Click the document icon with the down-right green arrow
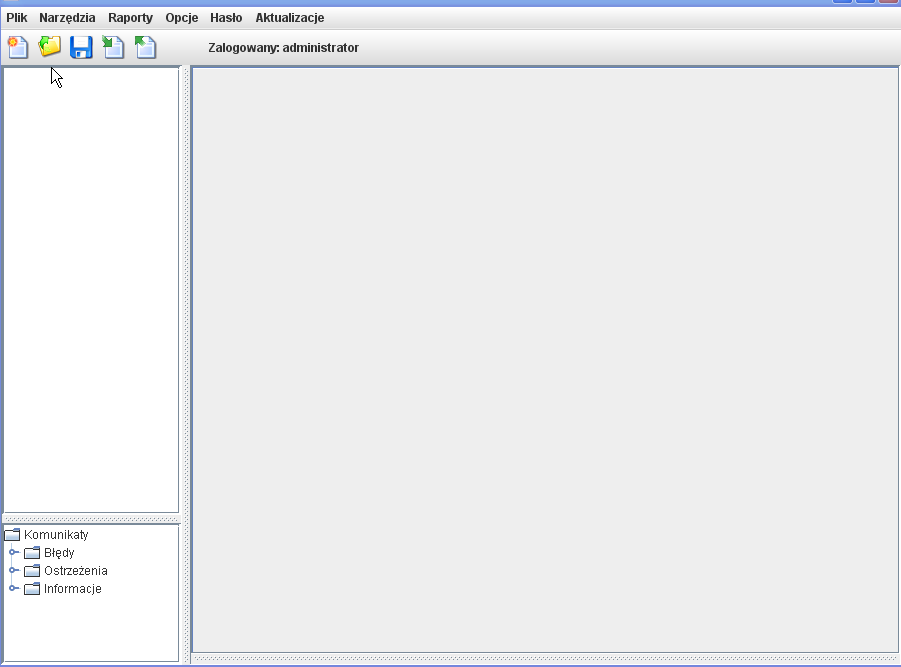The image size is (901, 667). pyautogui.click(x=113, y=47)
